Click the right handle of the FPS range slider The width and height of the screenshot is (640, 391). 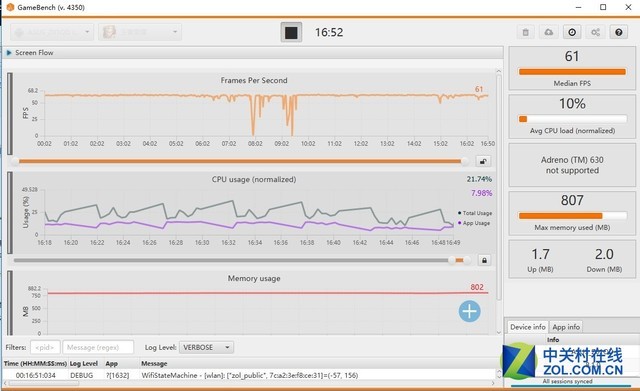tap(464, 161)
